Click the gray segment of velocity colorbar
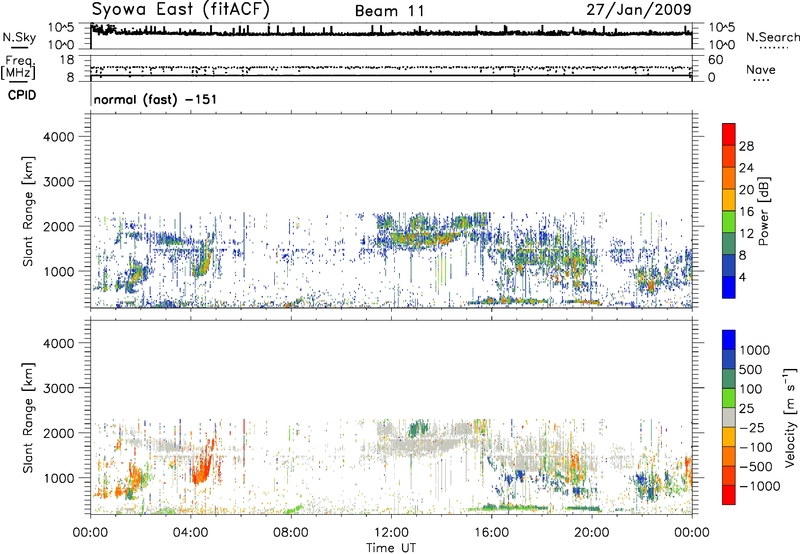 click(729, 418)
